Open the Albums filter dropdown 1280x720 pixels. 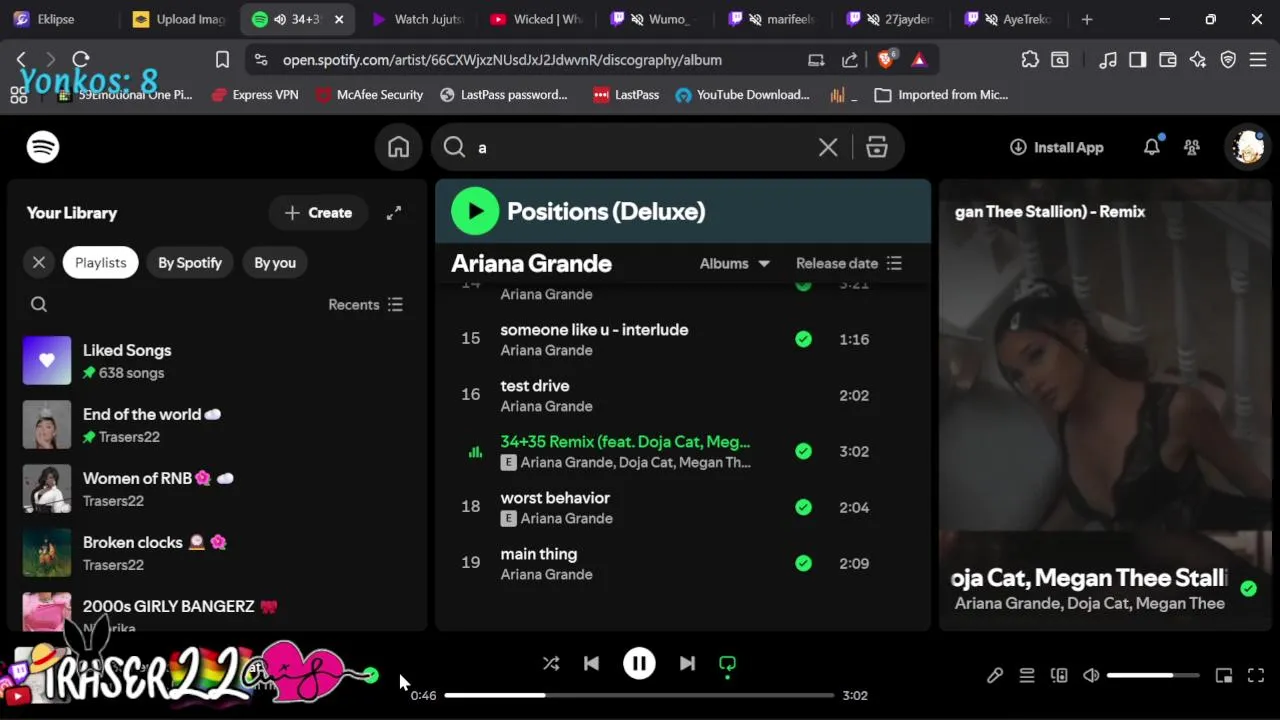(x=735, y=264)
